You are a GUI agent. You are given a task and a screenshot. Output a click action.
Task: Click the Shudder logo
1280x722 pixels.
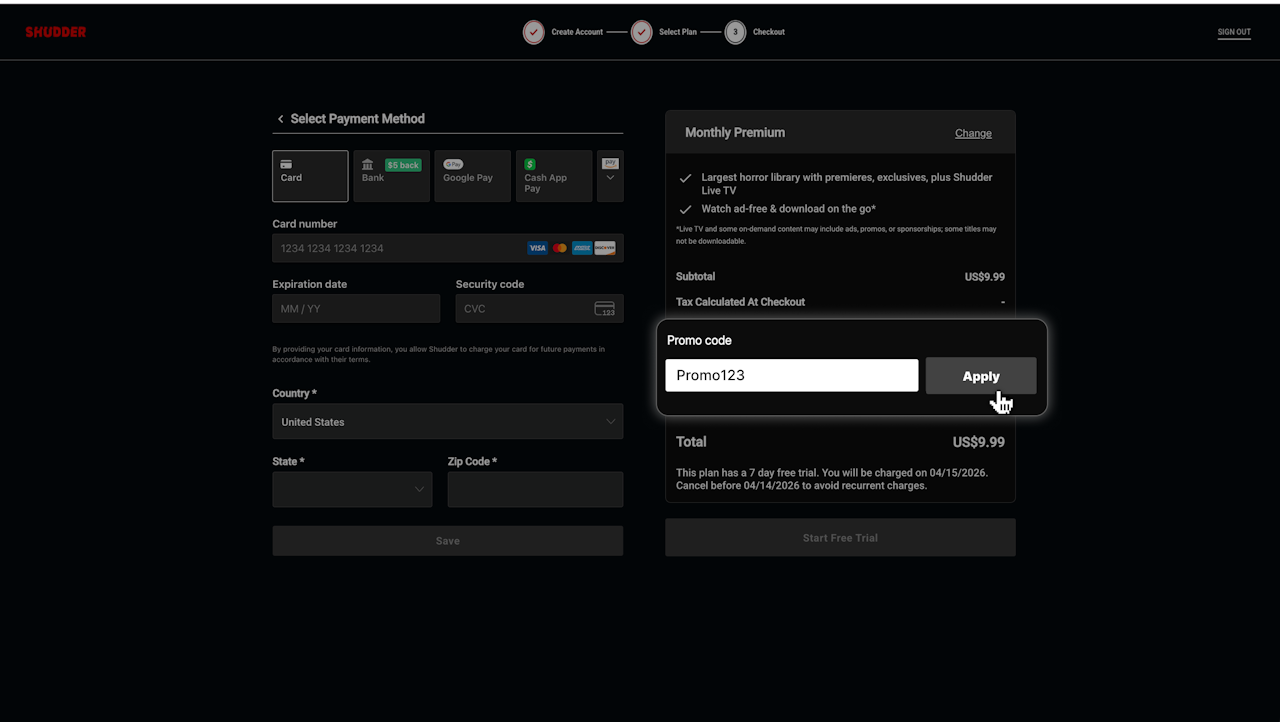[56, 32]
